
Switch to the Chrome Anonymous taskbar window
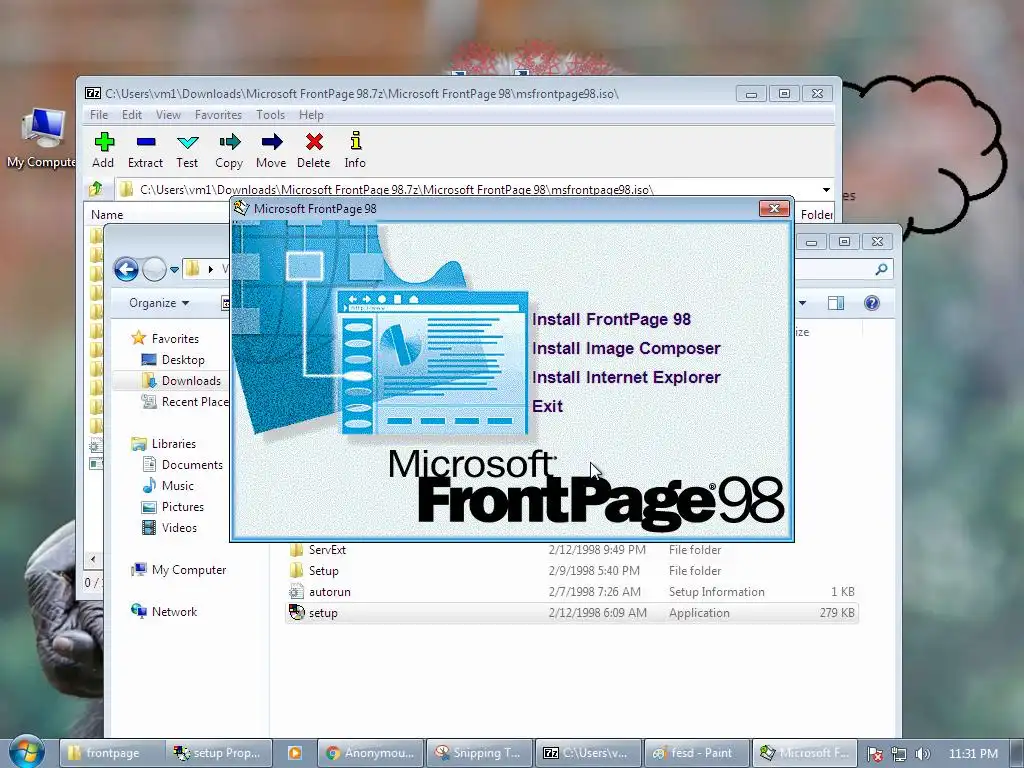tap(370, 753)
